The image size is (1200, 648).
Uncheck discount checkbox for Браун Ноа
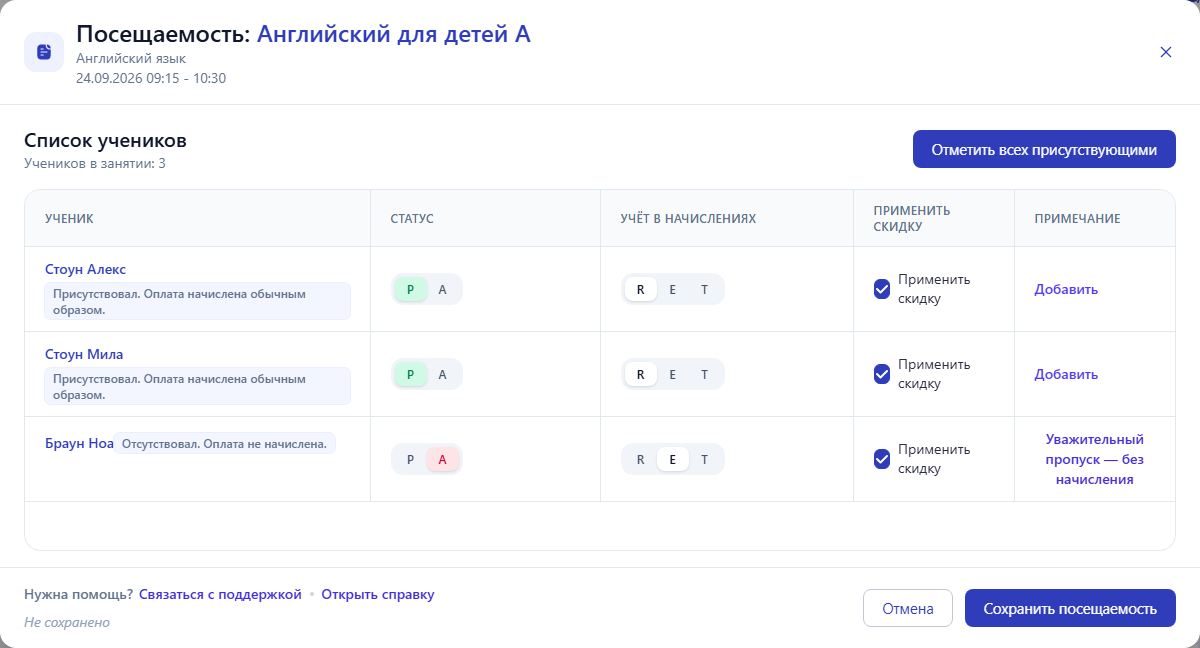pos(882,459)
